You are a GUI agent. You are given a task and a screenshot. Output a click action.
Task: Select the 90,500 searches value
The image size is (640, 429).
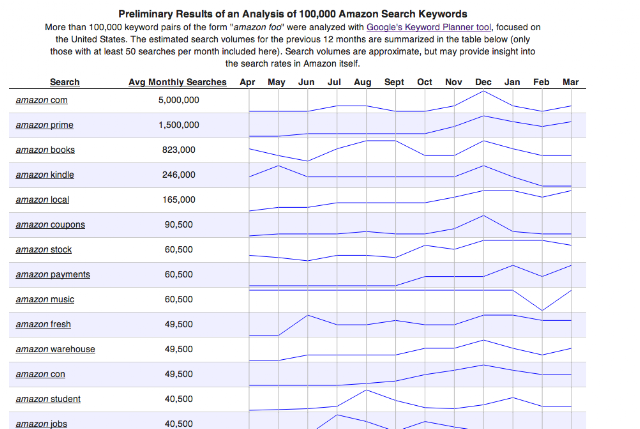[179, 225]
